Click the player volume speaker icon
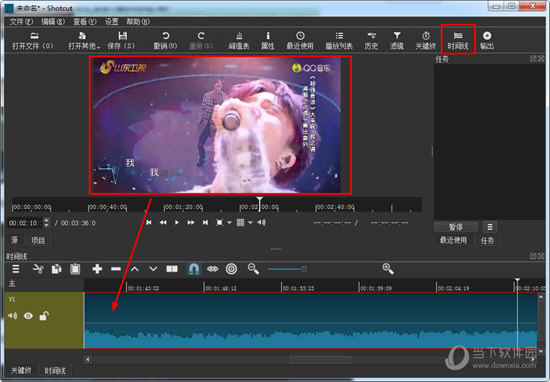The image size is (550, 382). pos(262,222)
